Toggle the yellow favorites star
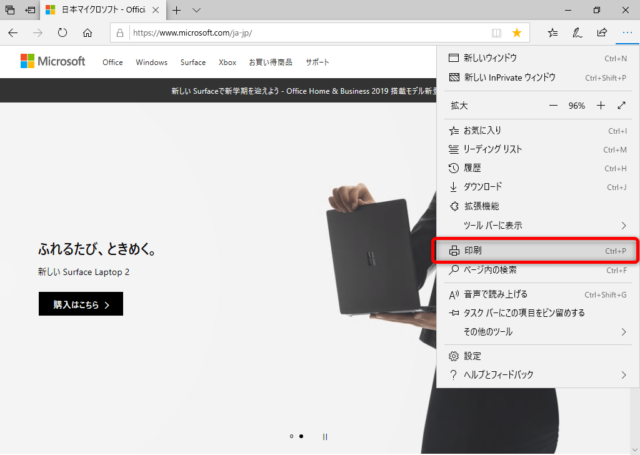This screenshot has width=640, height=455. point(517,33)
